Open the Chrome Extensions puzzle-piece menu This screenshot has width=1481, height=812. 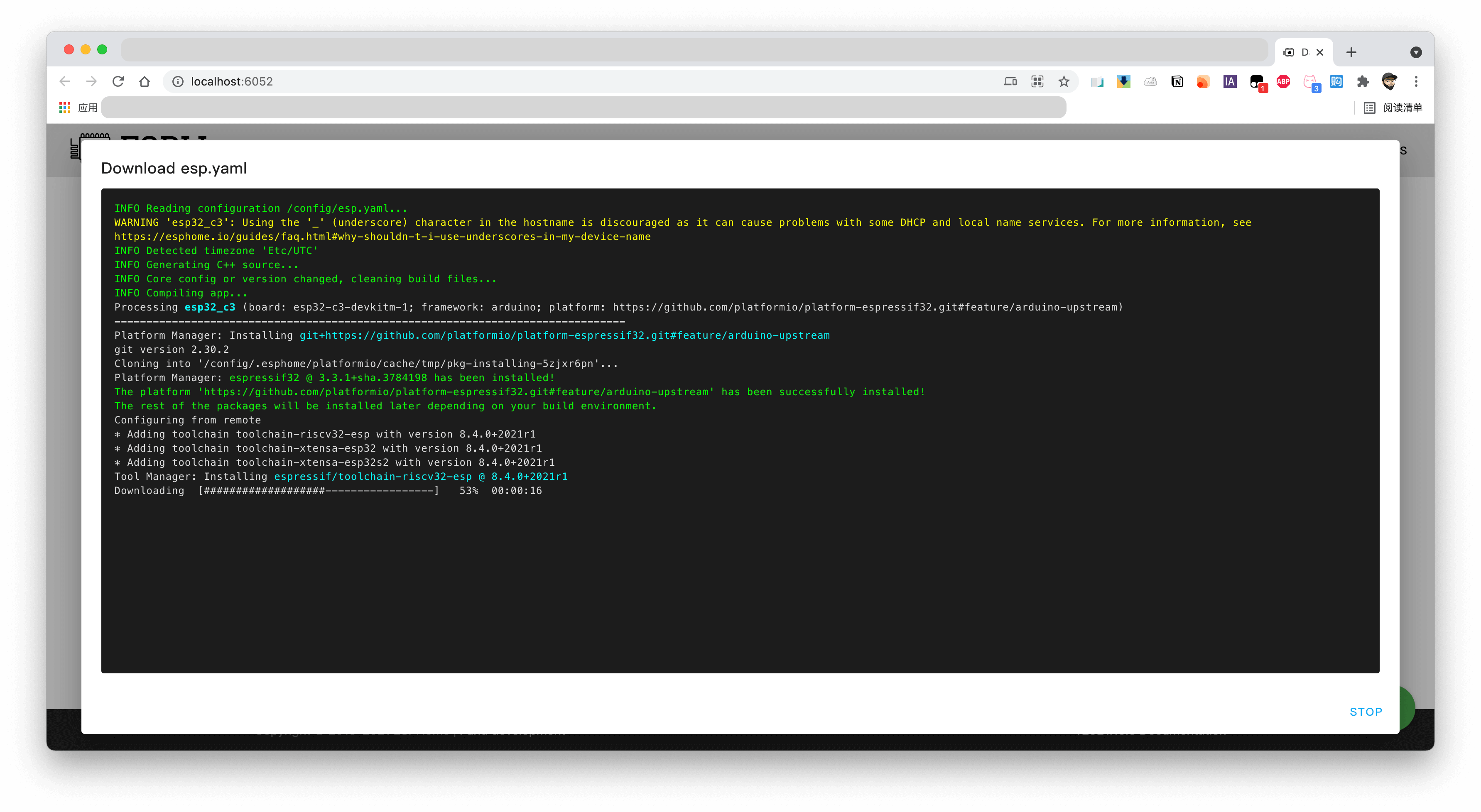[x=1363, y=82]
